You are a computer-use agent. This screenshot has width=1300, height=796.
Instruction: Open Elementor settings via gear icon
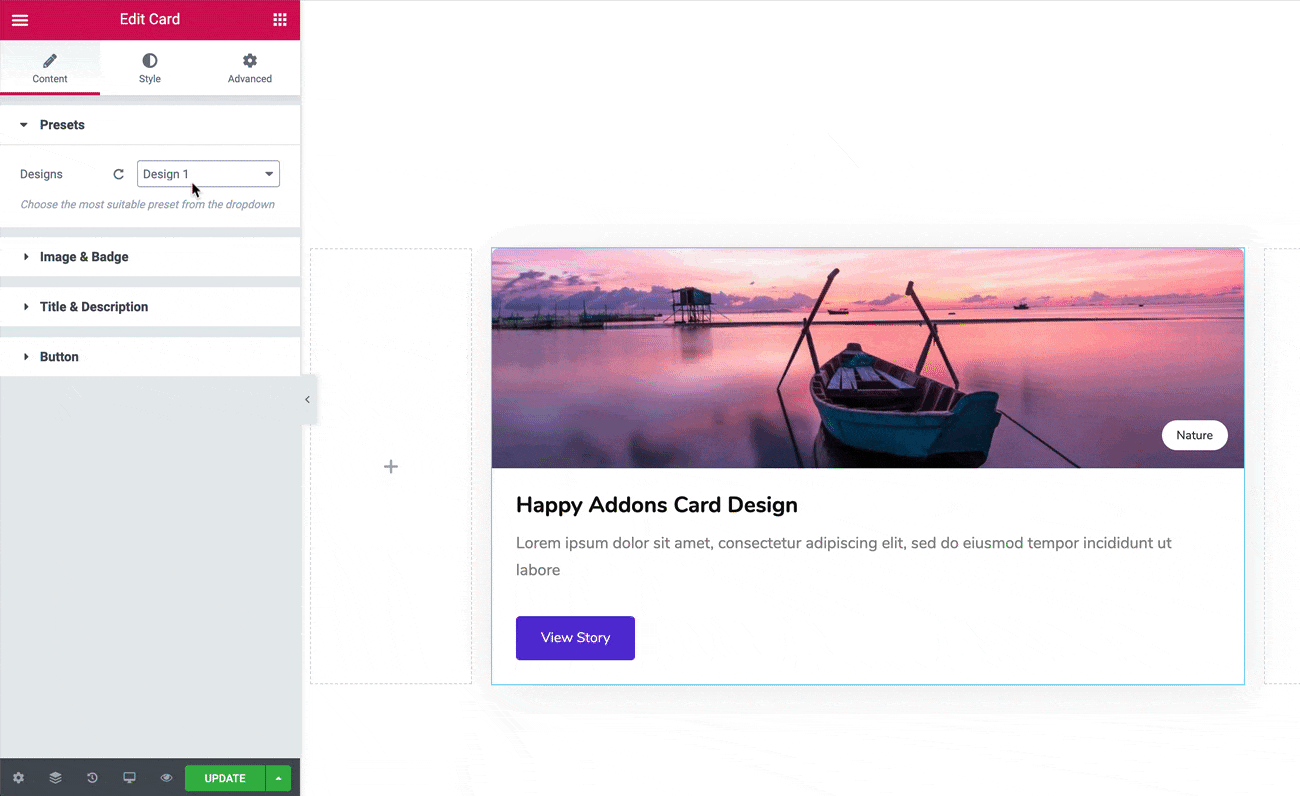click(18, 777)
